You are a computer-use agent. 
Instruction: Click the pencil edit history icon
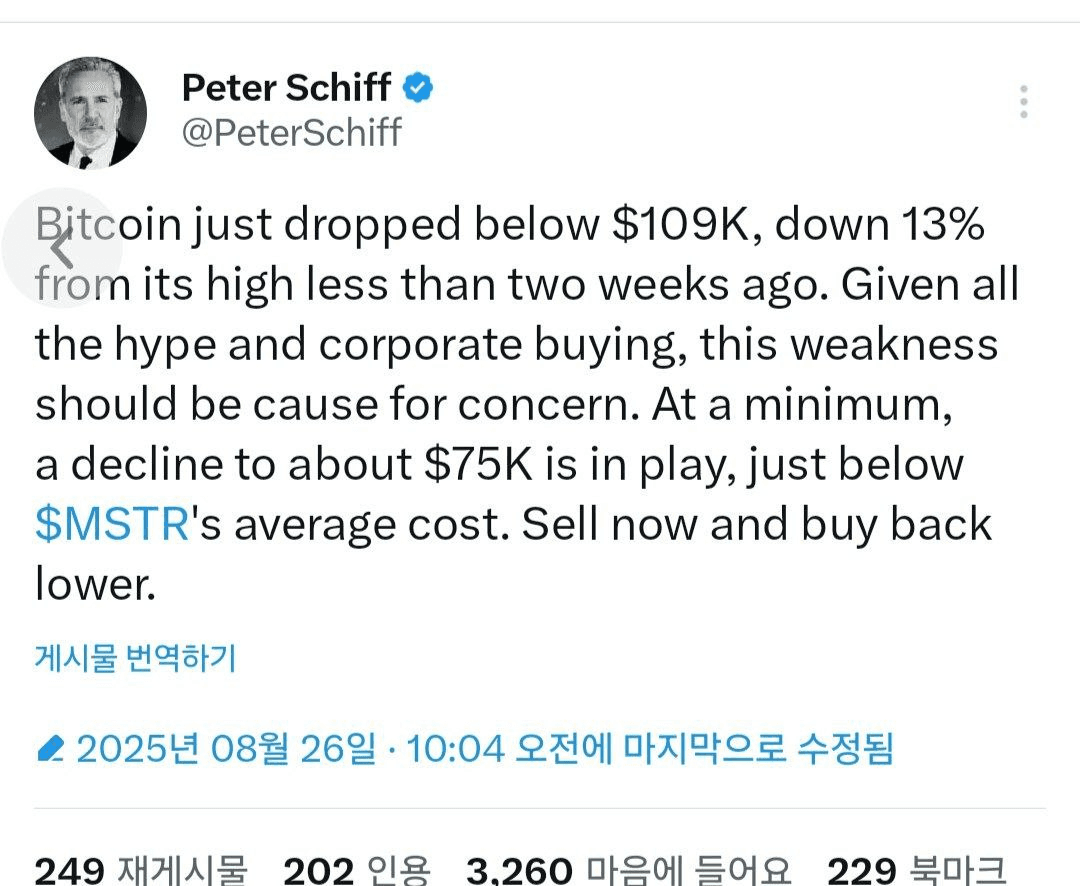[50, 748]
